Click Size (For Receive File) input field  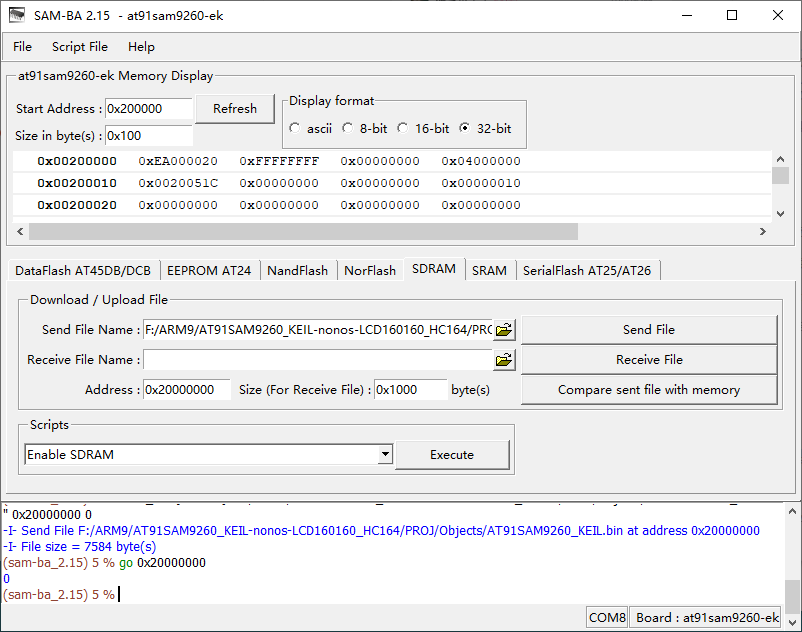[411, 390]
